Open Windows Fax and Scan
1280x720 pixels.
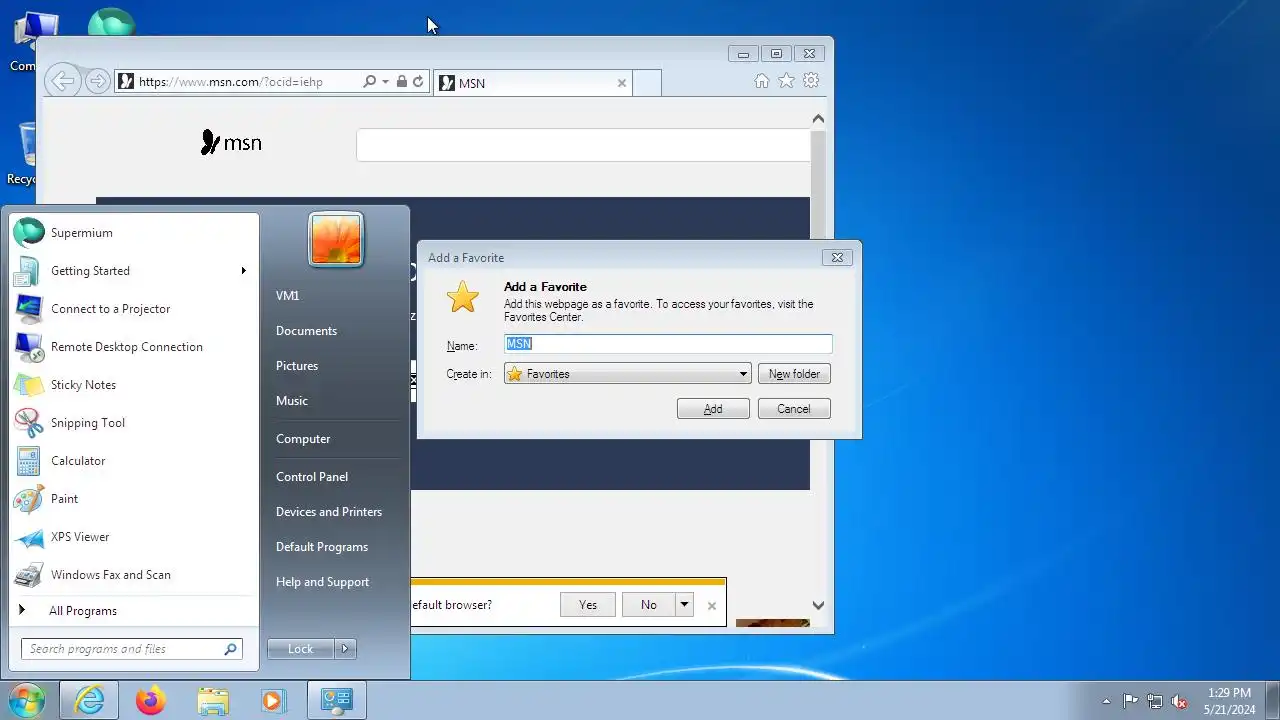(x=134, y=575)
